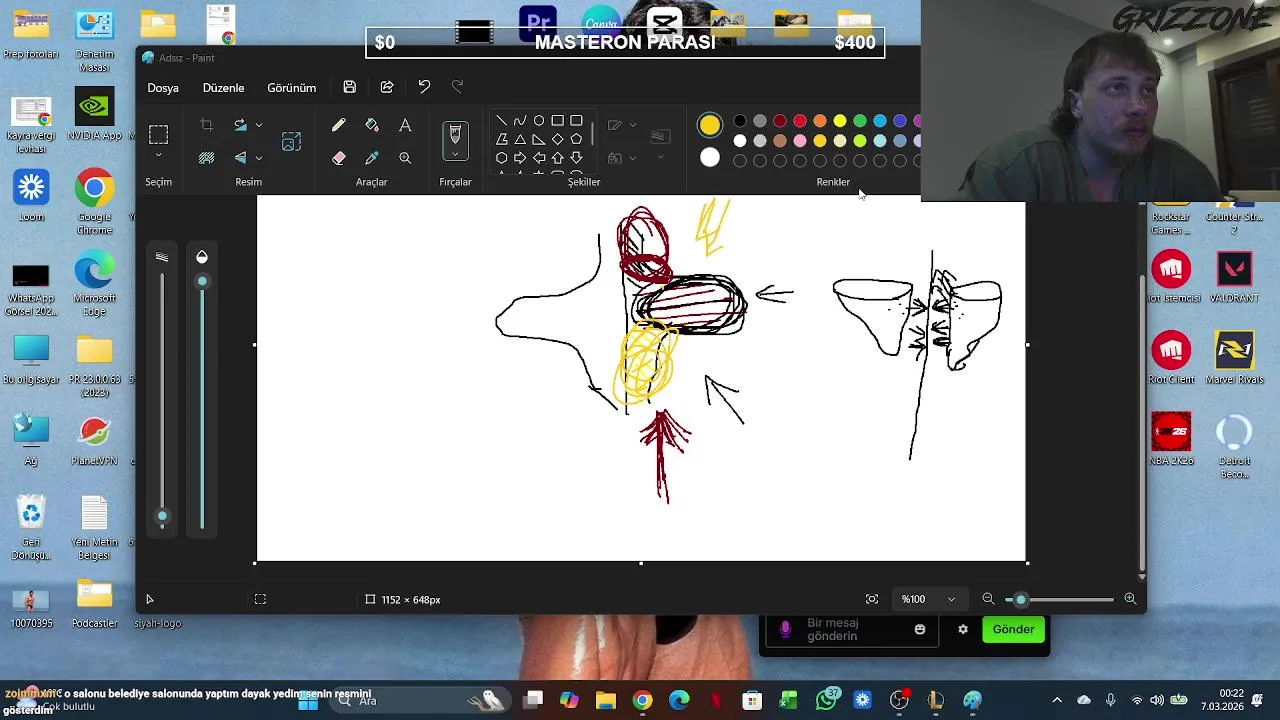Expand the Flip dropdown arrow
The width and height of the screenshot is (1280, 720).
[259, 158]
